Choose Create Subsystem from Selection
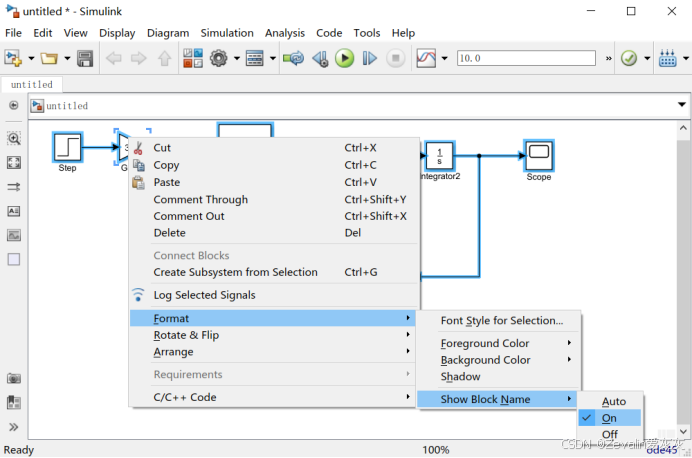This screenshot has width=692, height=458. [x=274, y=272]
